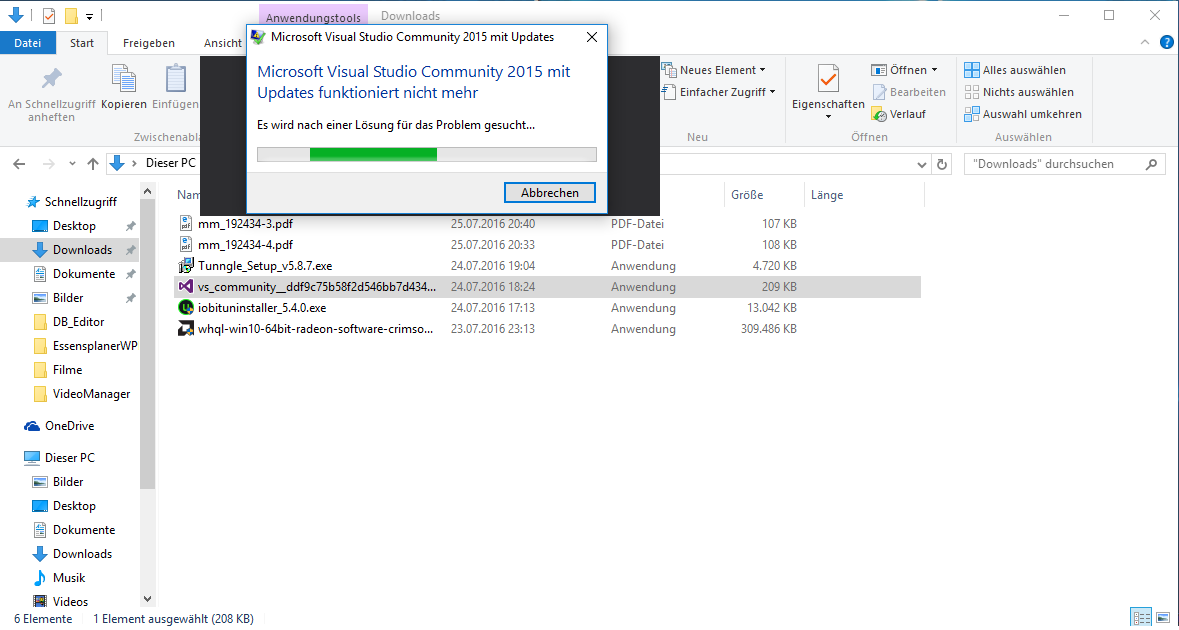Open Eigenschaften dropdown arrow below icon

click(828, 117)
